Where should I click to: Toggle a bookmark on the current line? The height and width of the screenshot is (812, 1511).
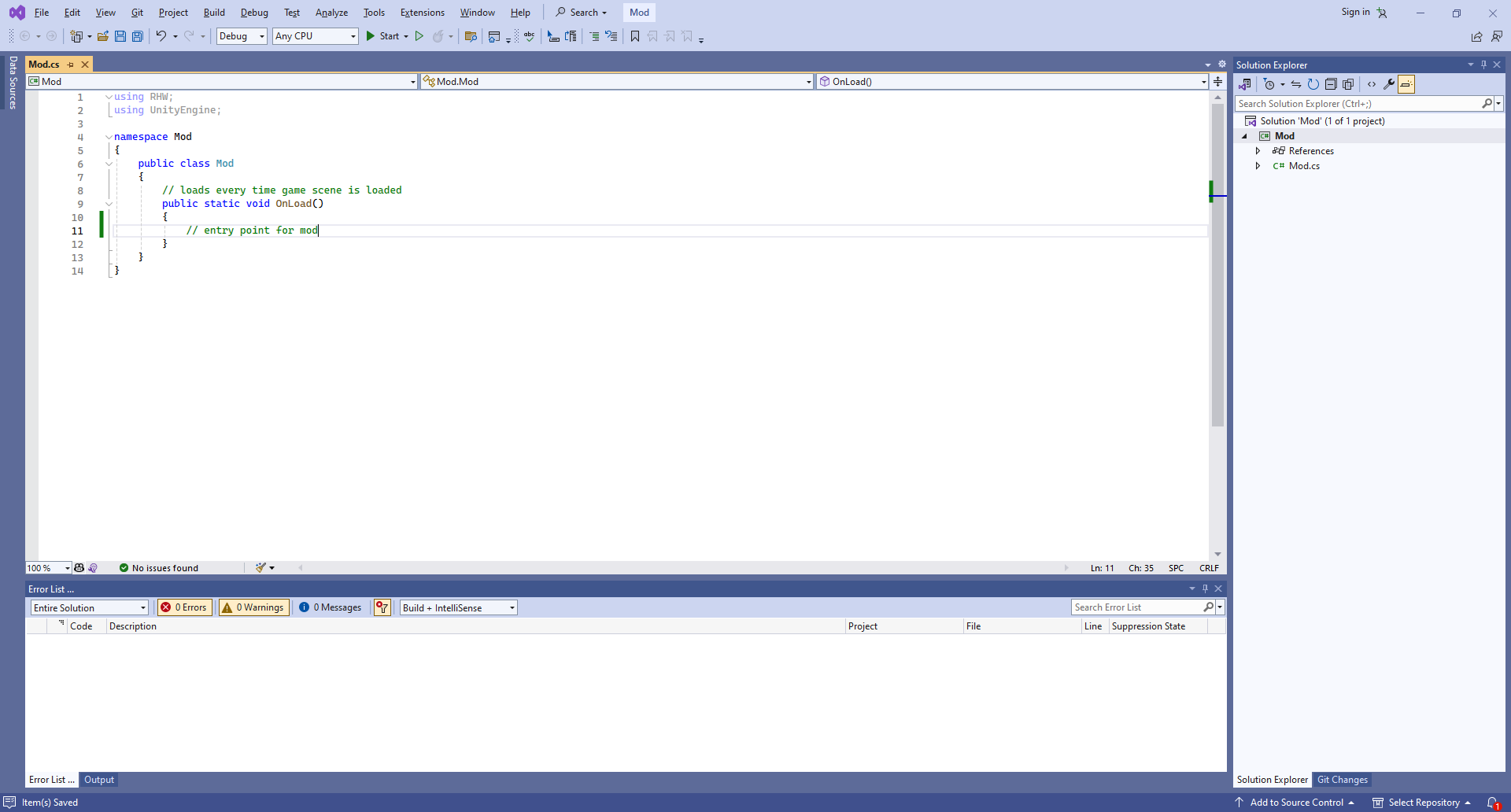[x=634, y=36]
